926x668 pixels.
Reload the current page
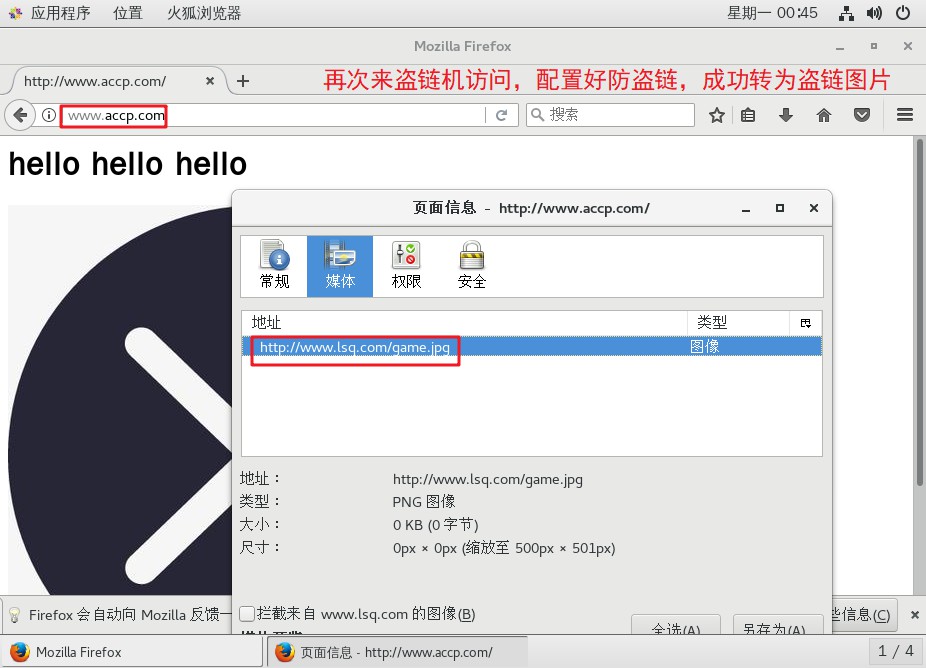[501, 115]
